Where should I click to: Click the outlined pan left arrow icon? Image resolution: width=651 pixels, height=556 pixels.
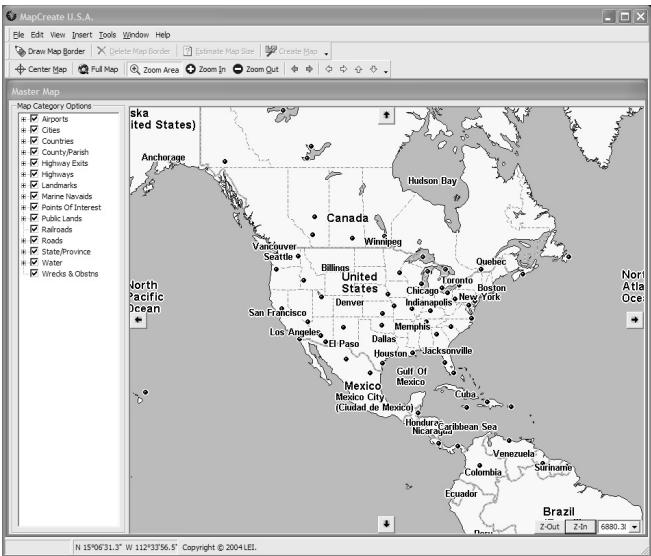pos(329,69)
